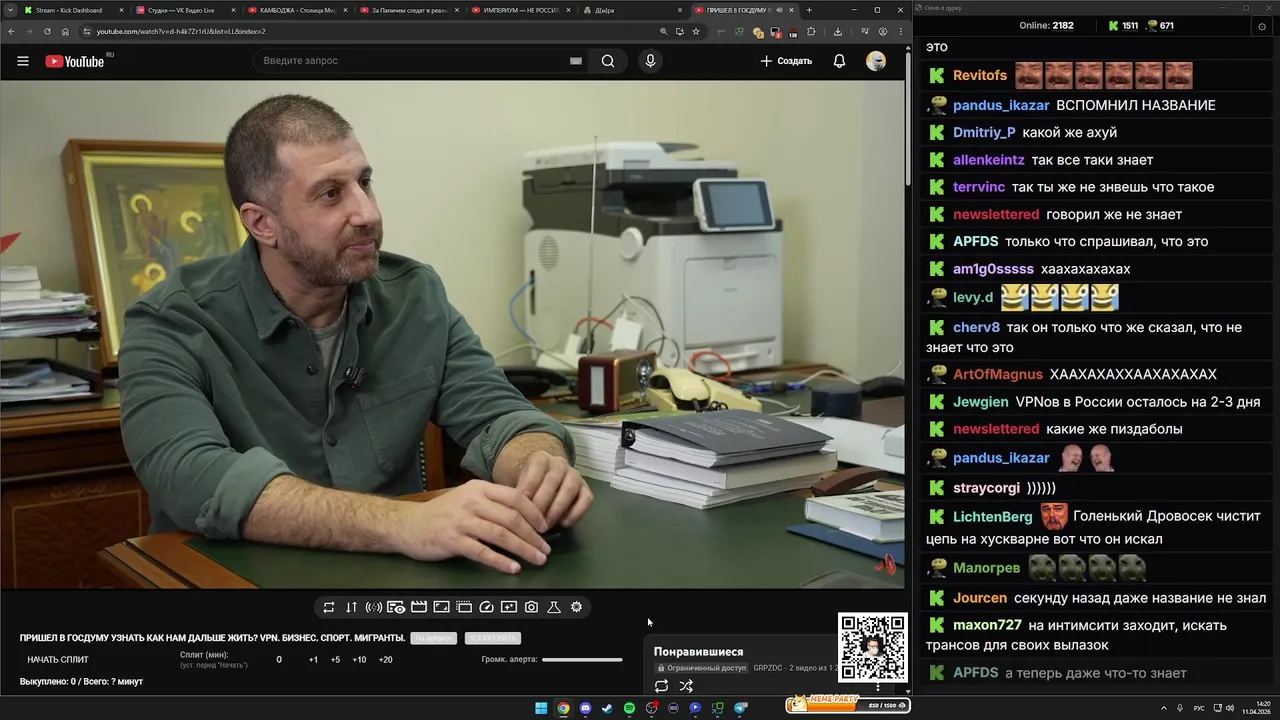This screenshot has width=1280, height=720.
Task: Click the speedometer icon in the player toolbar
Action: click(487, 607)
